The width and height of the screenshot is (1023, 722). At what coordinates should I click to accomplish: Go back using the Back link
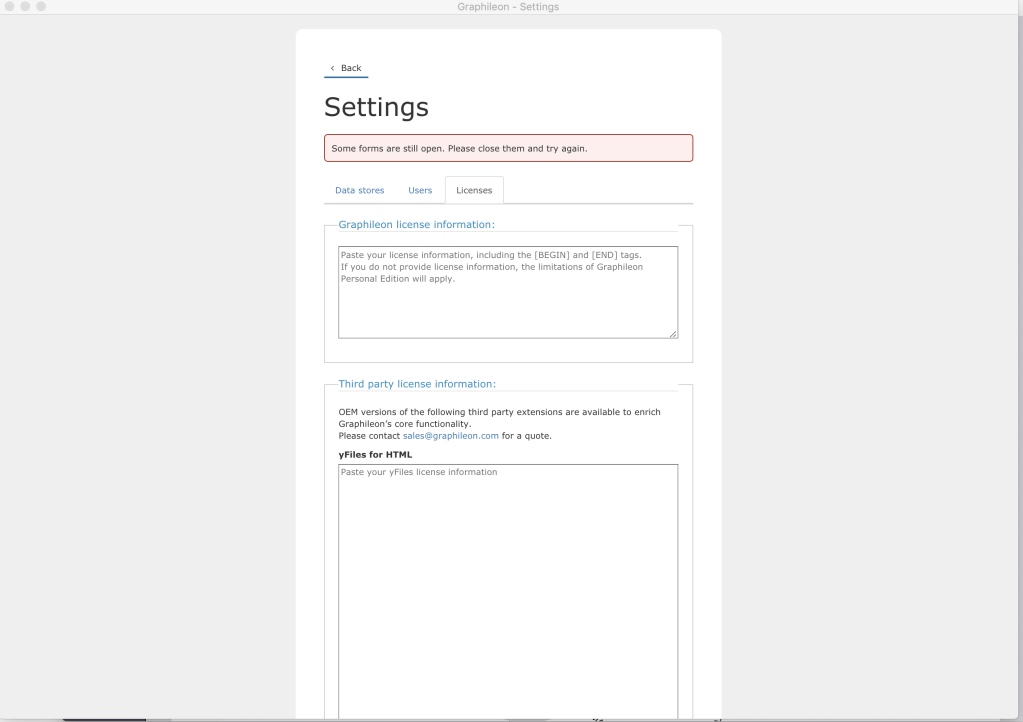point(350,68)
